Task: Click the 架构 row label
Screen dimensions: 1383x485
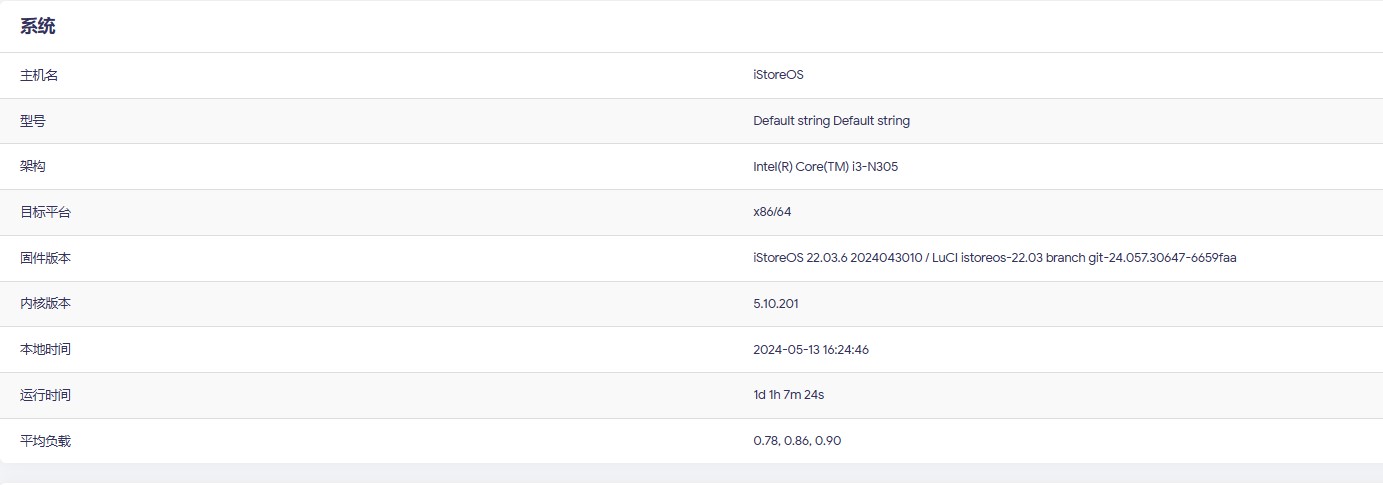Action: pyautogui.click(x=33, y=167)
